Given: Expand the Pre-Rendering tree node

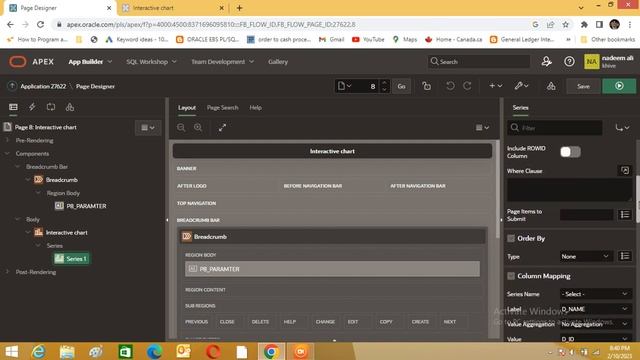Looking at the screenshot, I should pos(7,140).
